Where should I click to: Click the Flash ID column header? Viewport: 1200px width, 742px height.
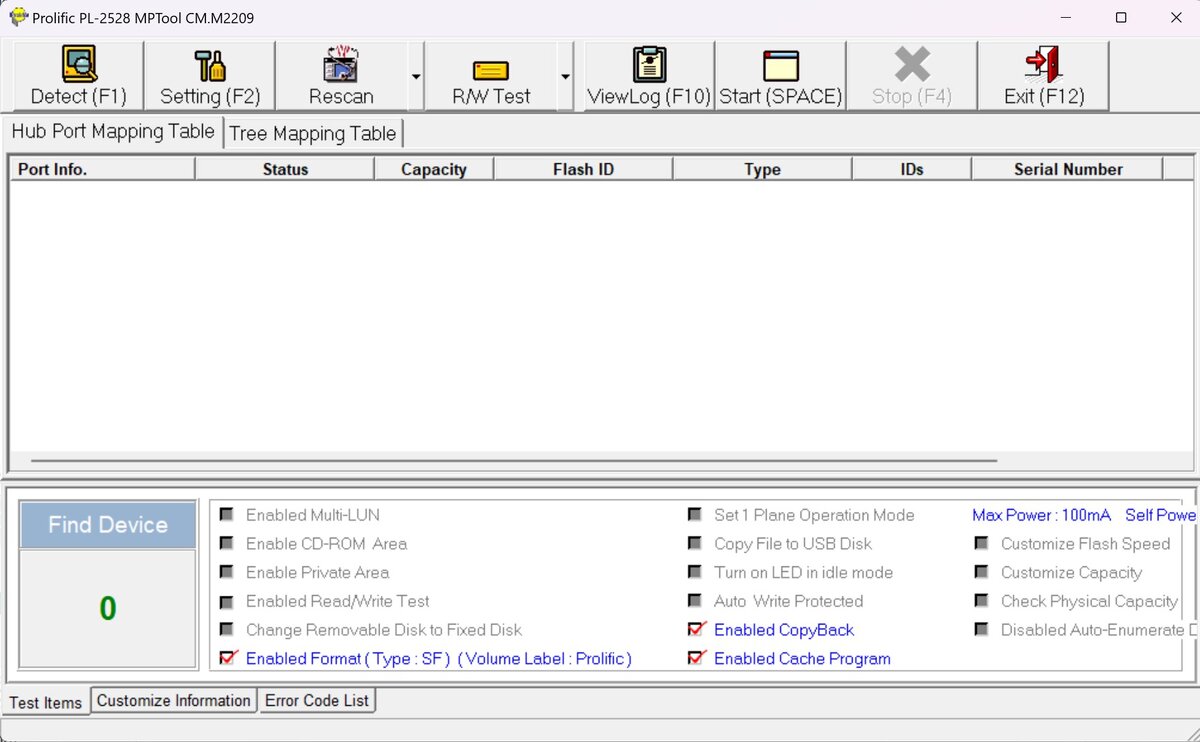583,169
